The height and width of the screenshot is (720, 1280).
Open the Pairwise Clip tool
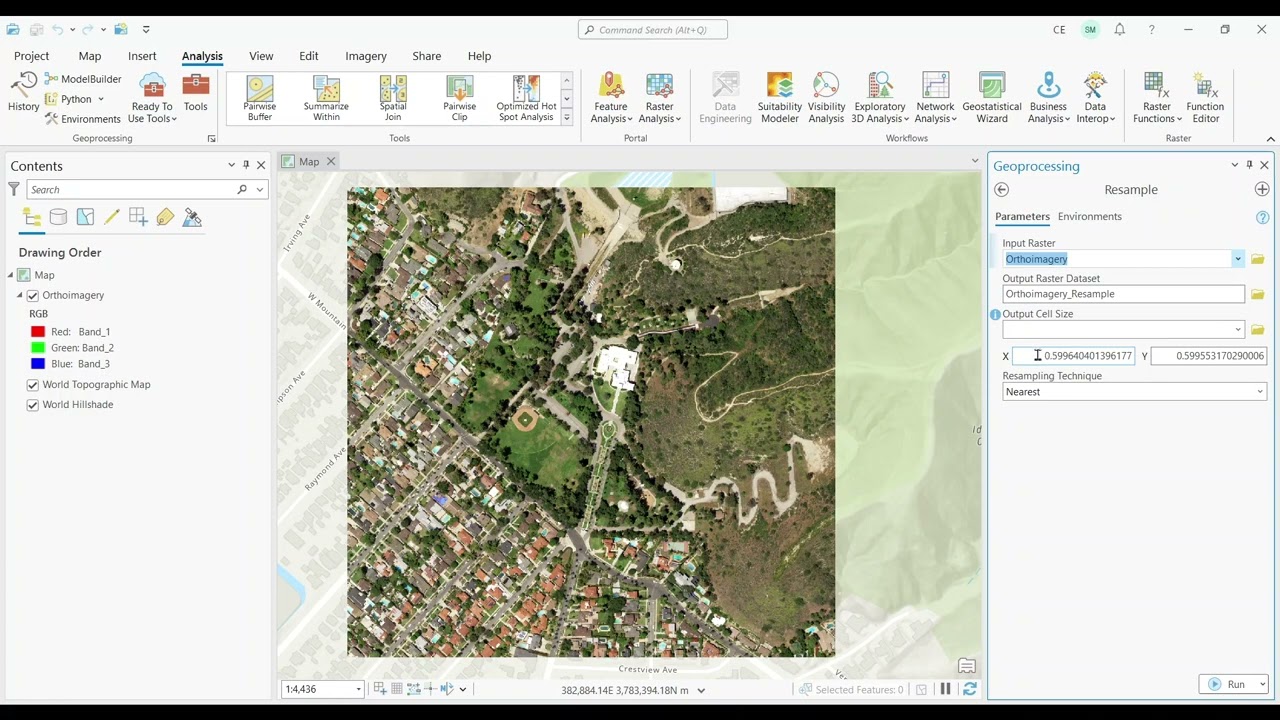[x=459, y=99]
